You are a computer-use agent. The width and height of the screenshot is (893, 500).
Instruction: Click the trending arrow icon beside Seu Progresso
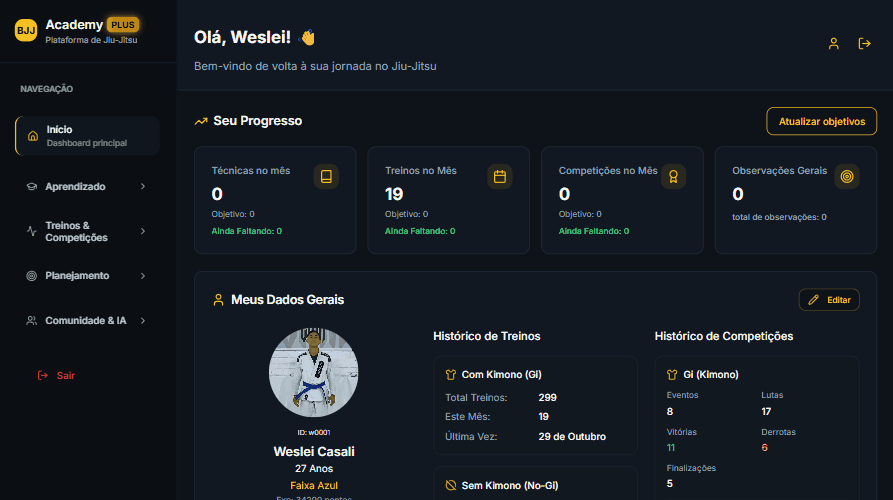201,121
